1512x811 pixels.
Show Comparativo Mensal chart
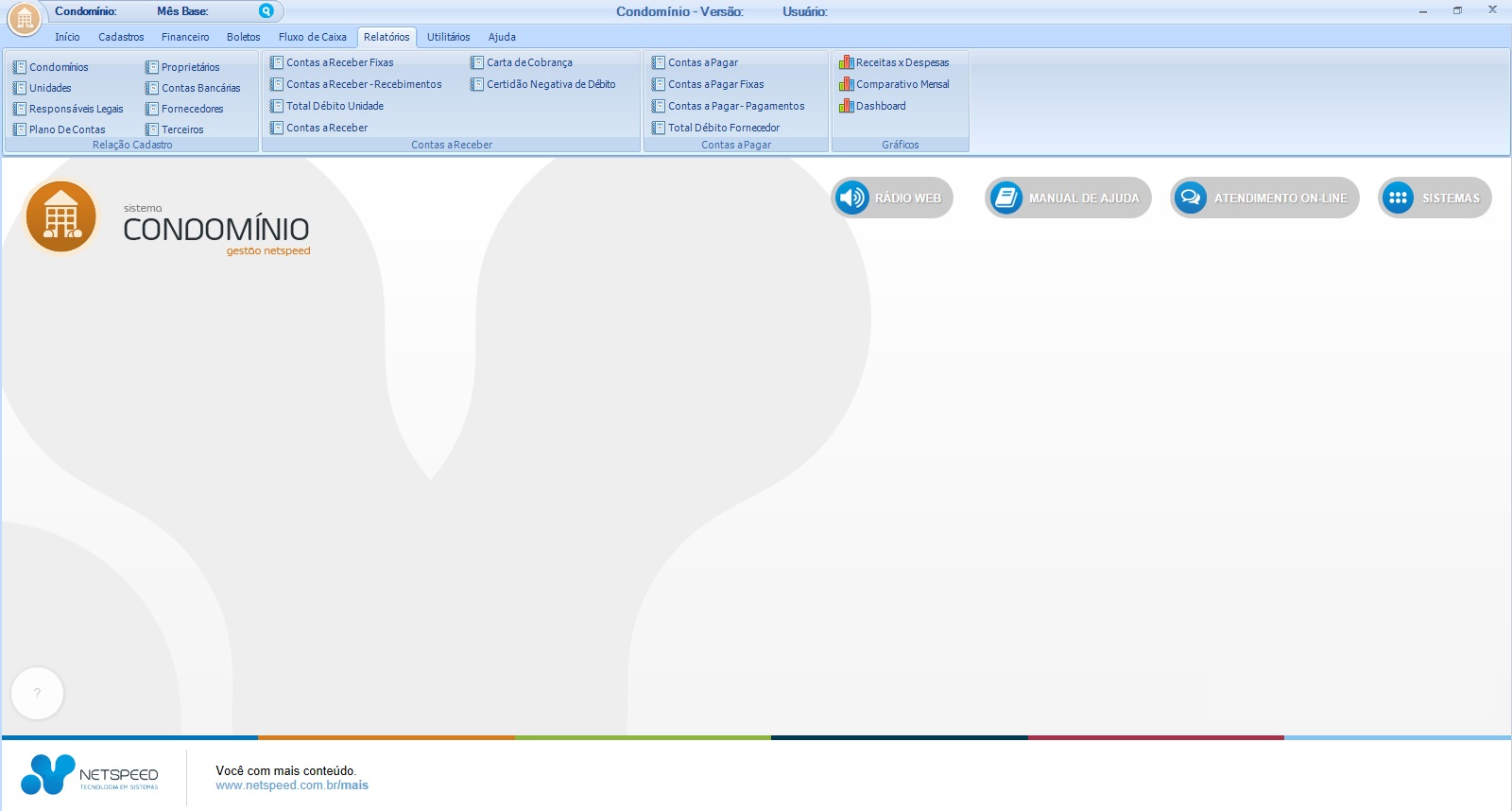click(895, 84)
